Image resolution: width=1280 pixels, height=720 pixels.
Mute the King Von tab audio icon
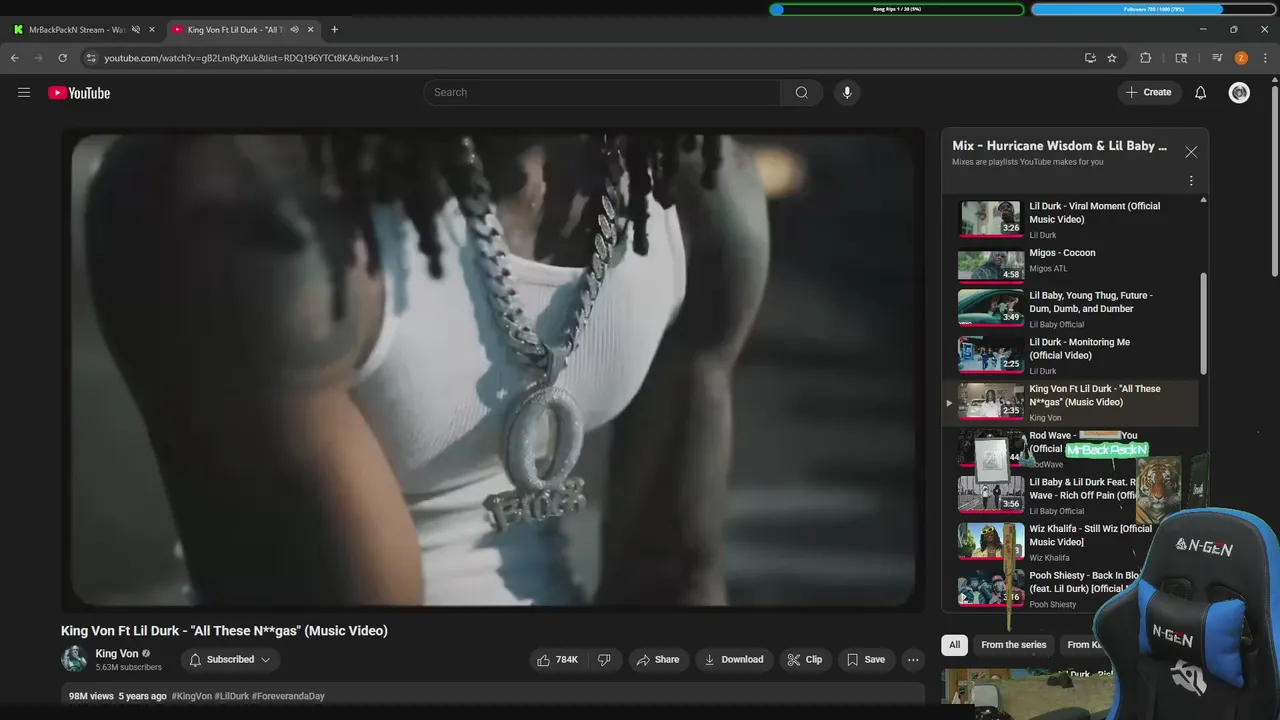tap(294, 29)
